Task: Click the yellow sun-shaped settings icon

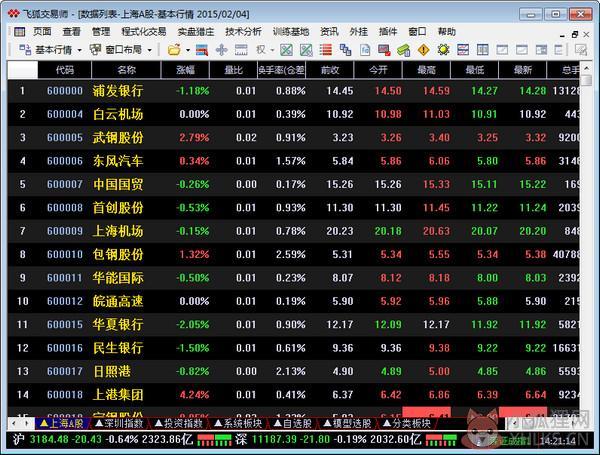Action: click(443, 50)
